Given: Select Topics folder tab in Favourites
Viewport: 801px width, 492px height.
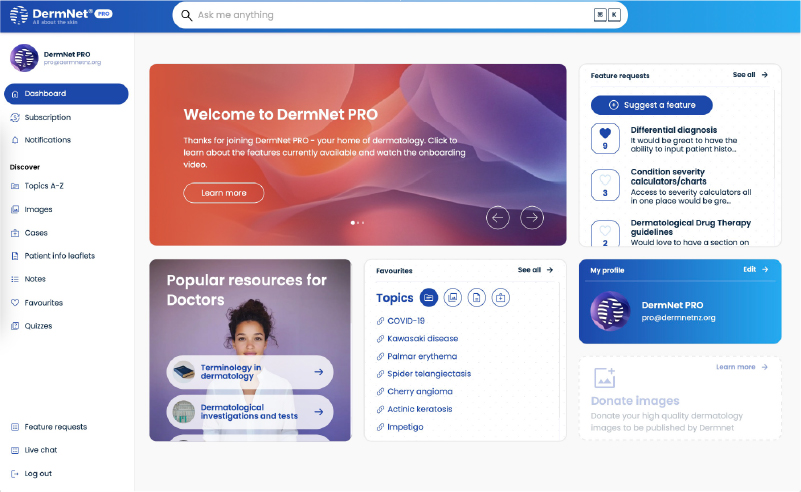Looking at the screenshot, I should click(x=429, y=298).
